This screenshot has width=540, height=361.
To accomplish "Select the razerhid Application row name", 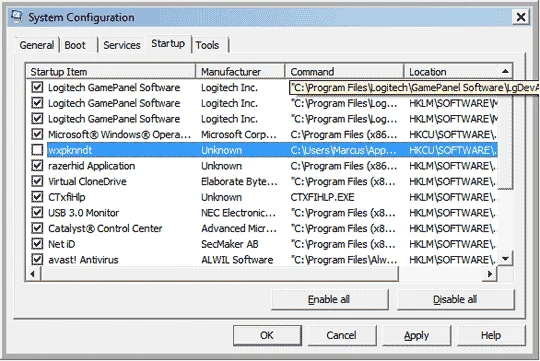I will click(x=92, y=166).
